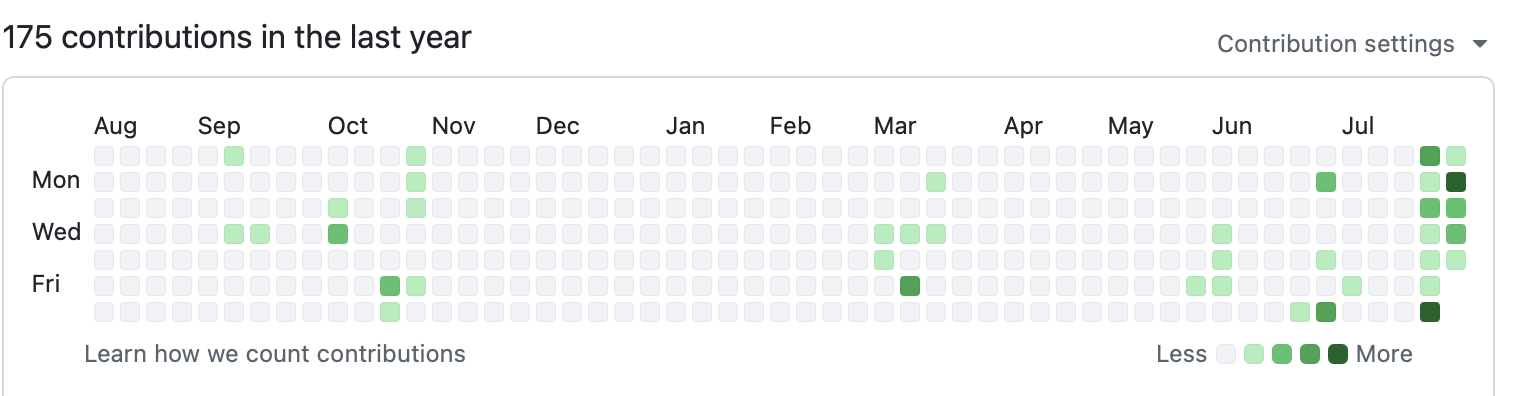Select medium green Monday cell in late June

1326,182
